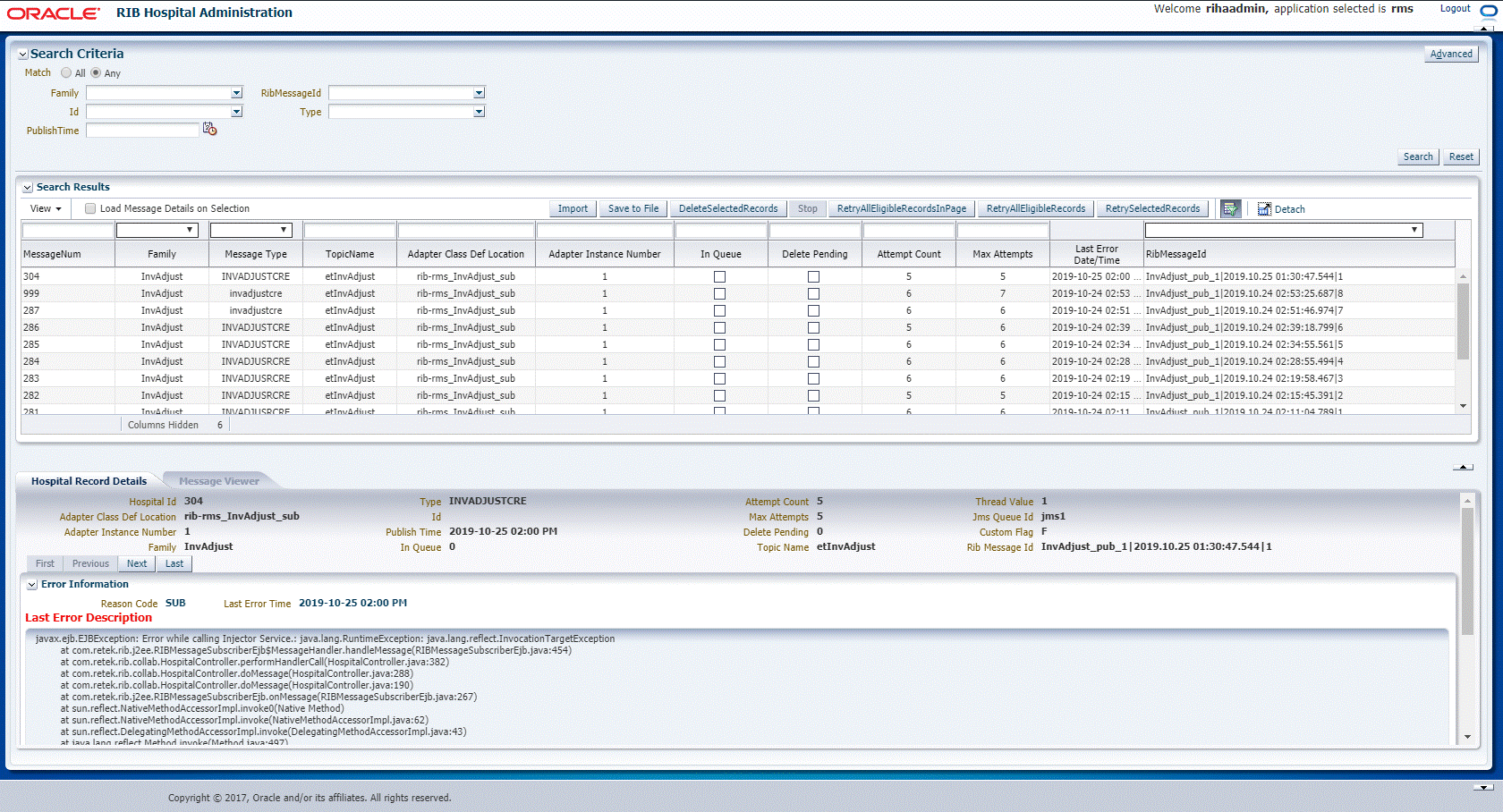Select the Hospital Record Details tab
The image size is (1503, 812).
[x=89, y=481]
